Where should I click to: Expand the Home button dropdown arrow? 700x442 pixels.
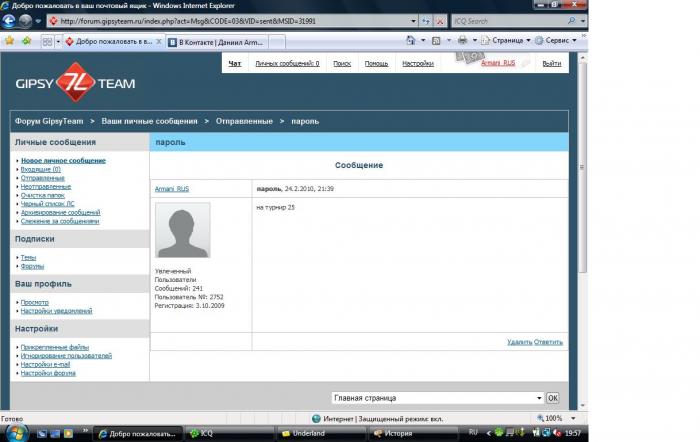click(x=423, y=41)
